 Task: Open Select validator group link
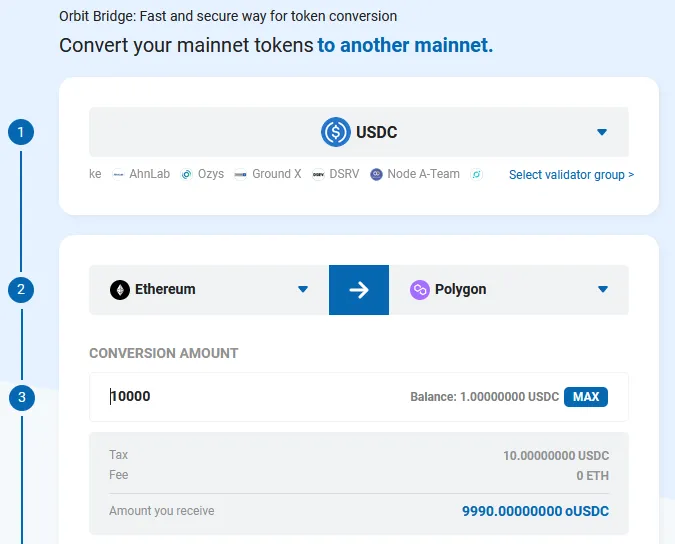[571, 175]
